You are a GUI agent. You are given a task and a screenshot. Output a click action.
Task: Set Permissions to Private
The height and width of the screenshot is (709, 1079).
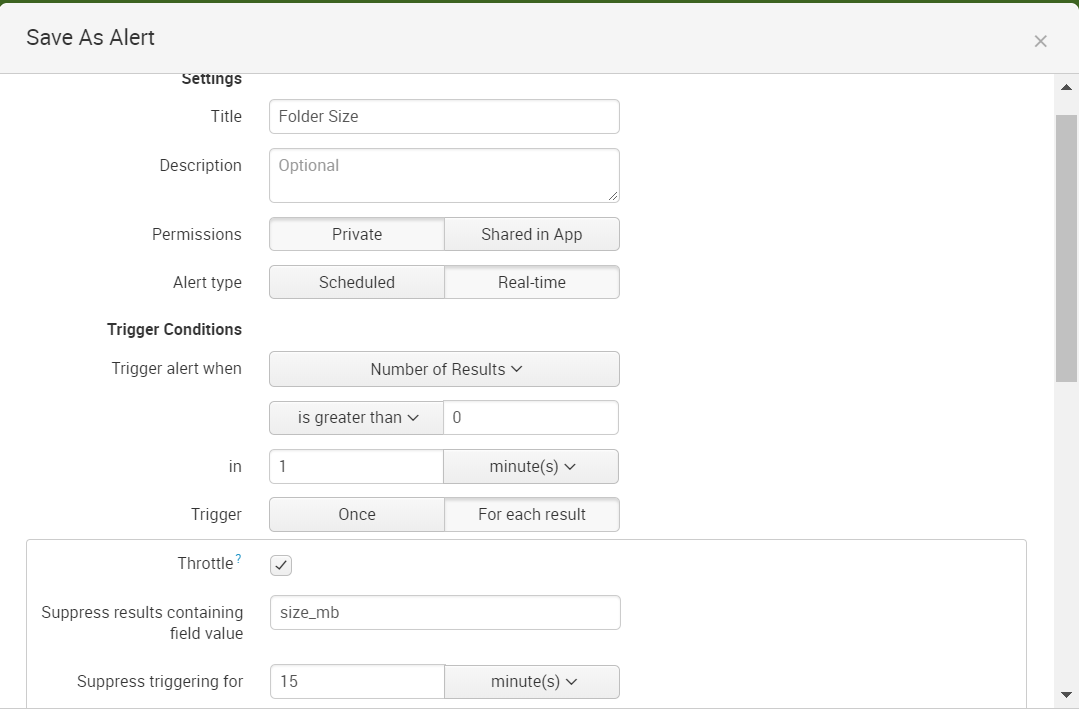pyautogui.click(x=356, y=234)
